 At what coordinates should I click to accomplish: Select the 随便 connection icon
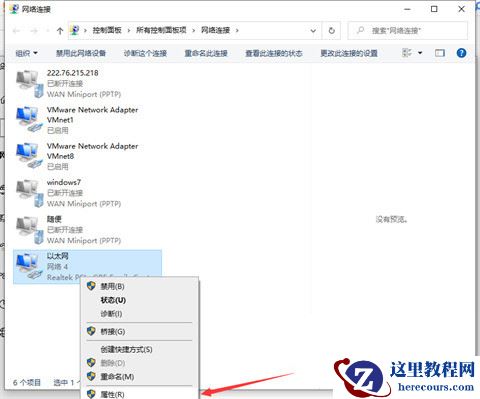(x=29, y=230)
